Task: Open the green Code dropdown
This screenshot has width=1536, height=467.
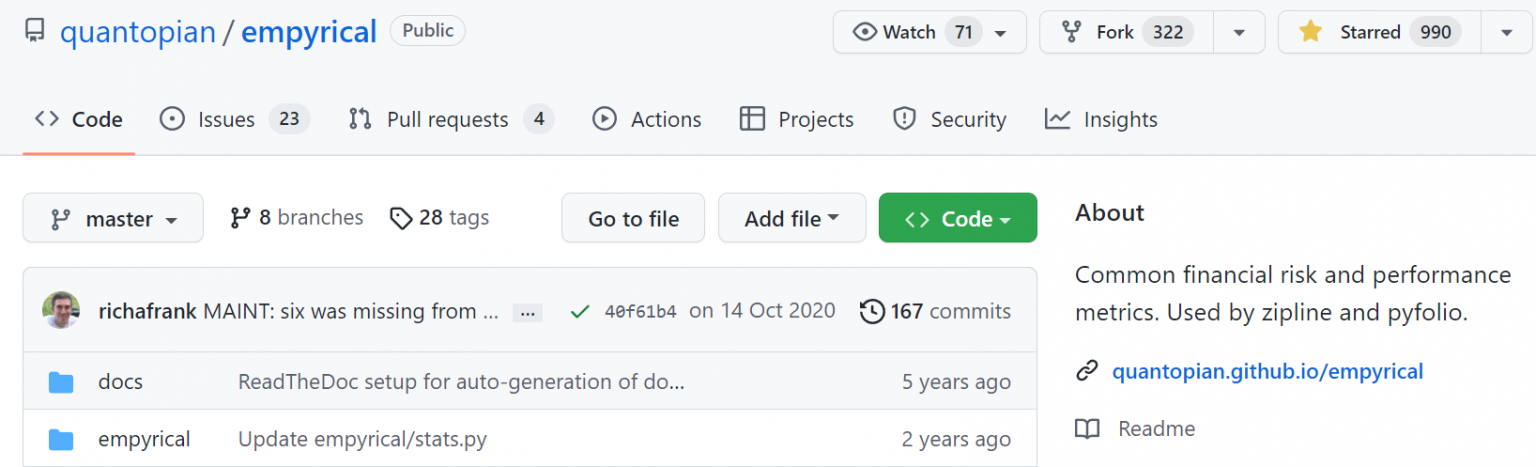Action: (957, 218)
